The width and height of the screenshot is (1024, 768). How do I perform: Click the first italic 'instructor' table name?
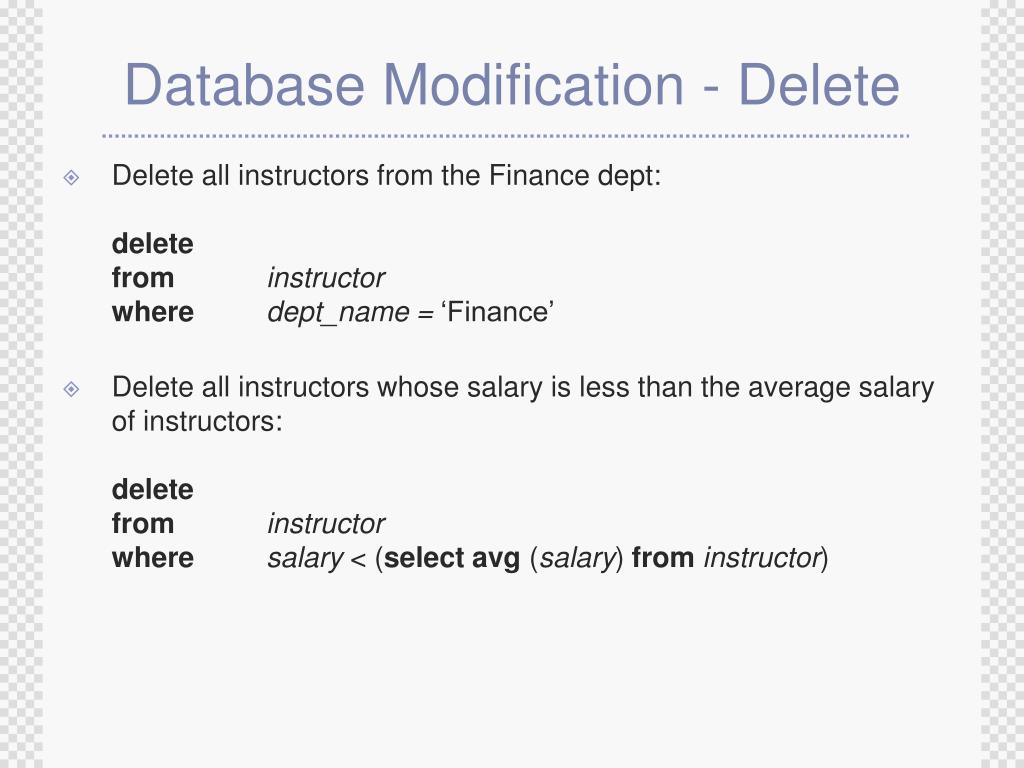click(326, 278)
